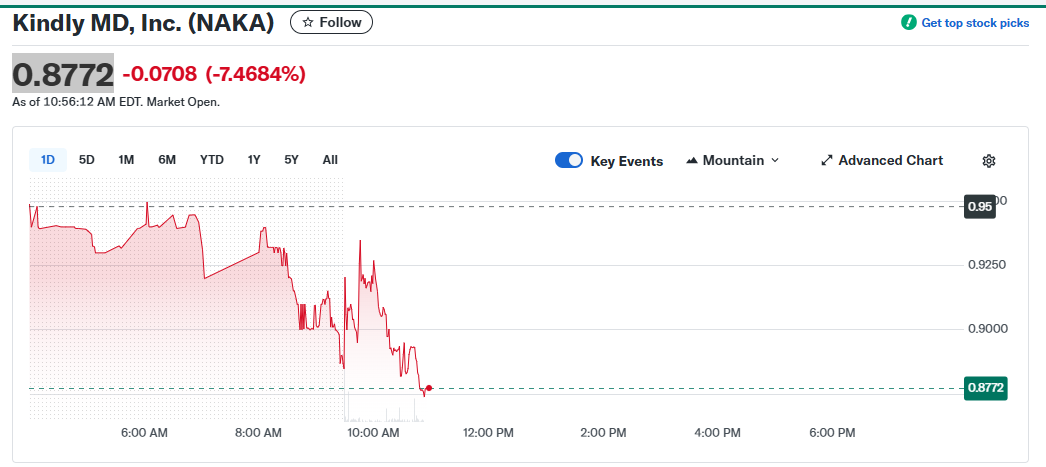The width and height of the screenshot is (1046, 467).
Task: Click the 2:00 PM axis label
Action: [603, 433]
